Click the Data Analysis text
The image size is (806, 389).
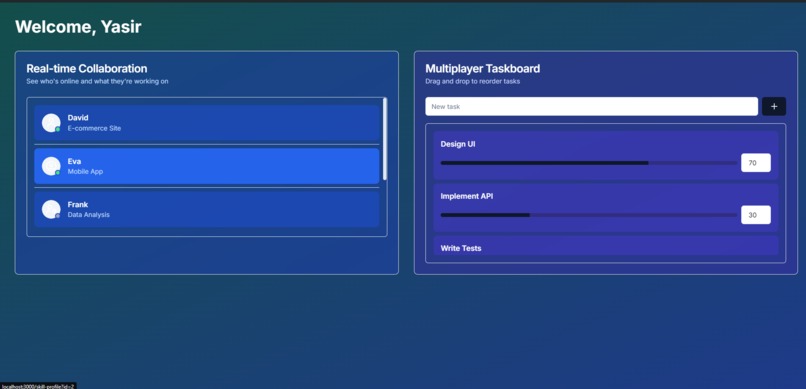click(x=88, y=215)
